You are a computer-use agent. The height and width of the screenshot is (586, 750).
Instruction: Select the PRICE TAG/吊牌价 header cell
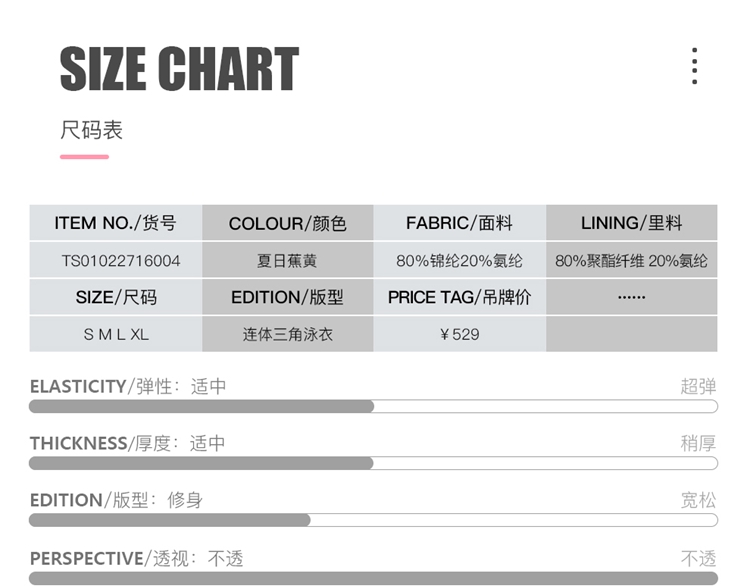coord(459,297)
